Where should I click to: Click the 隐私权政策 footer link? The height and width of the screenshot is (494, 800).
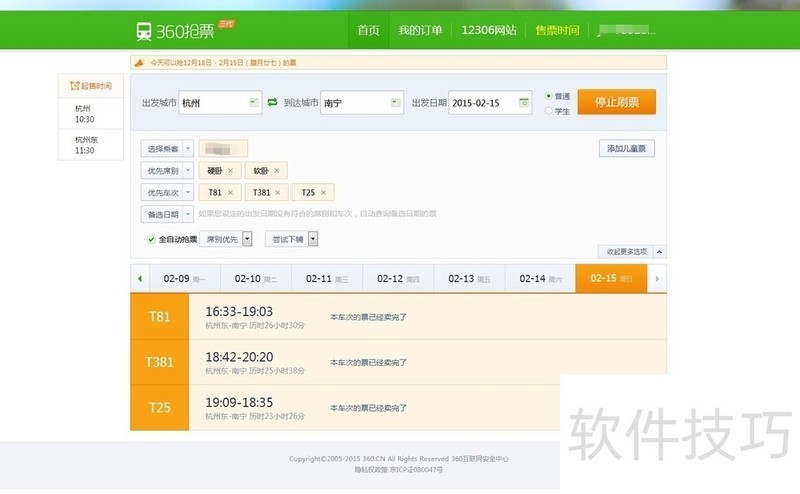click(x=371, y=470)
